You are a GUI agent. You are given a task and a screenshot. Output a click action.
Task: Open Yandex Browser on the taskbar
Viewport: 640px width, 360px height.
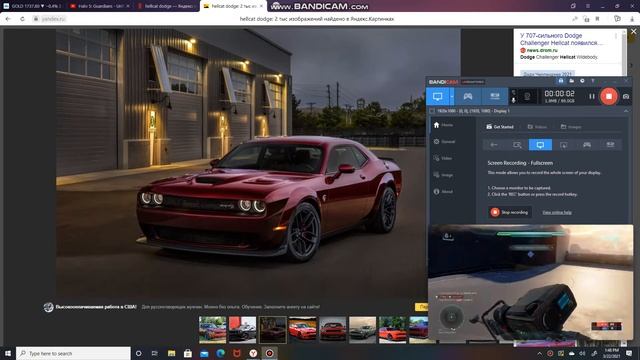click(x=253, y=353)
